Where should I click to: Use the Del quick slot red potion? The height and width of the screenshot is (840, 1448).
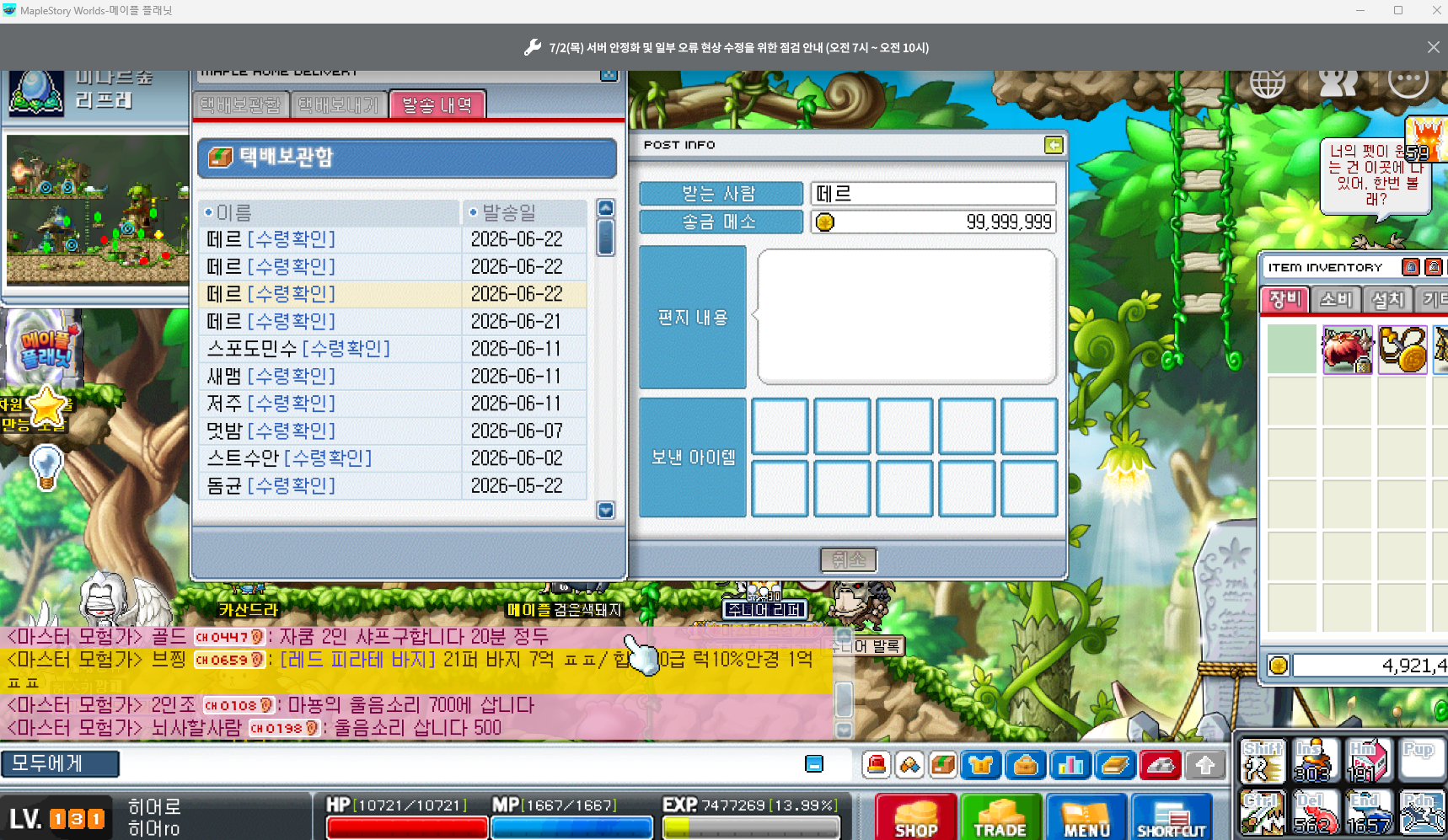[1316, 813]
